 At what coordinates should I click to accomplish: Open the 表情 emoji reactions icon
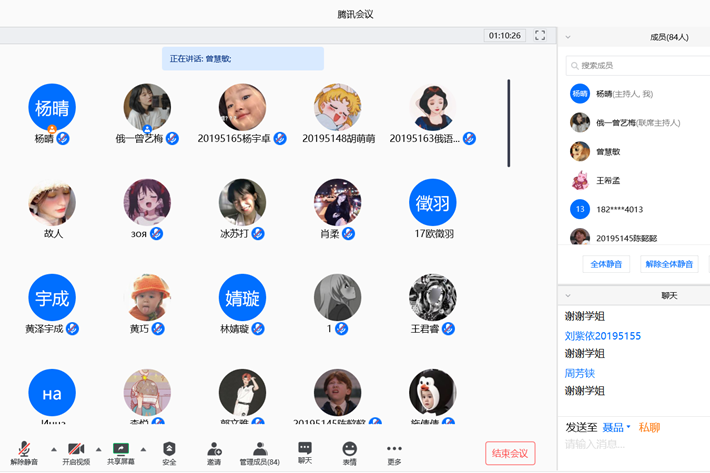point(349,449)
